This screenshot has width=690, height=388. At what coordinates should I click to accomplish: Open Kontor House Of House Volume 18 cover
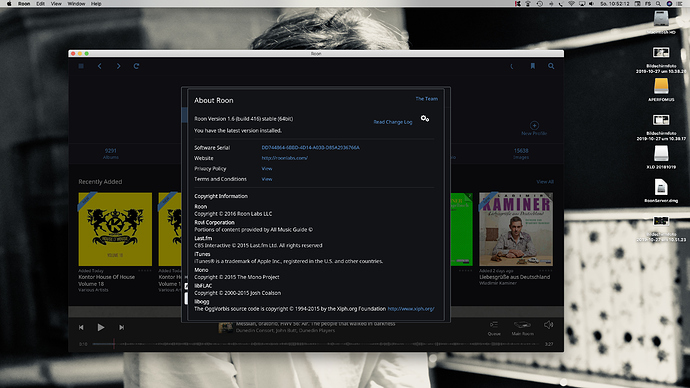pyautogui.click(x=115, y=229)
